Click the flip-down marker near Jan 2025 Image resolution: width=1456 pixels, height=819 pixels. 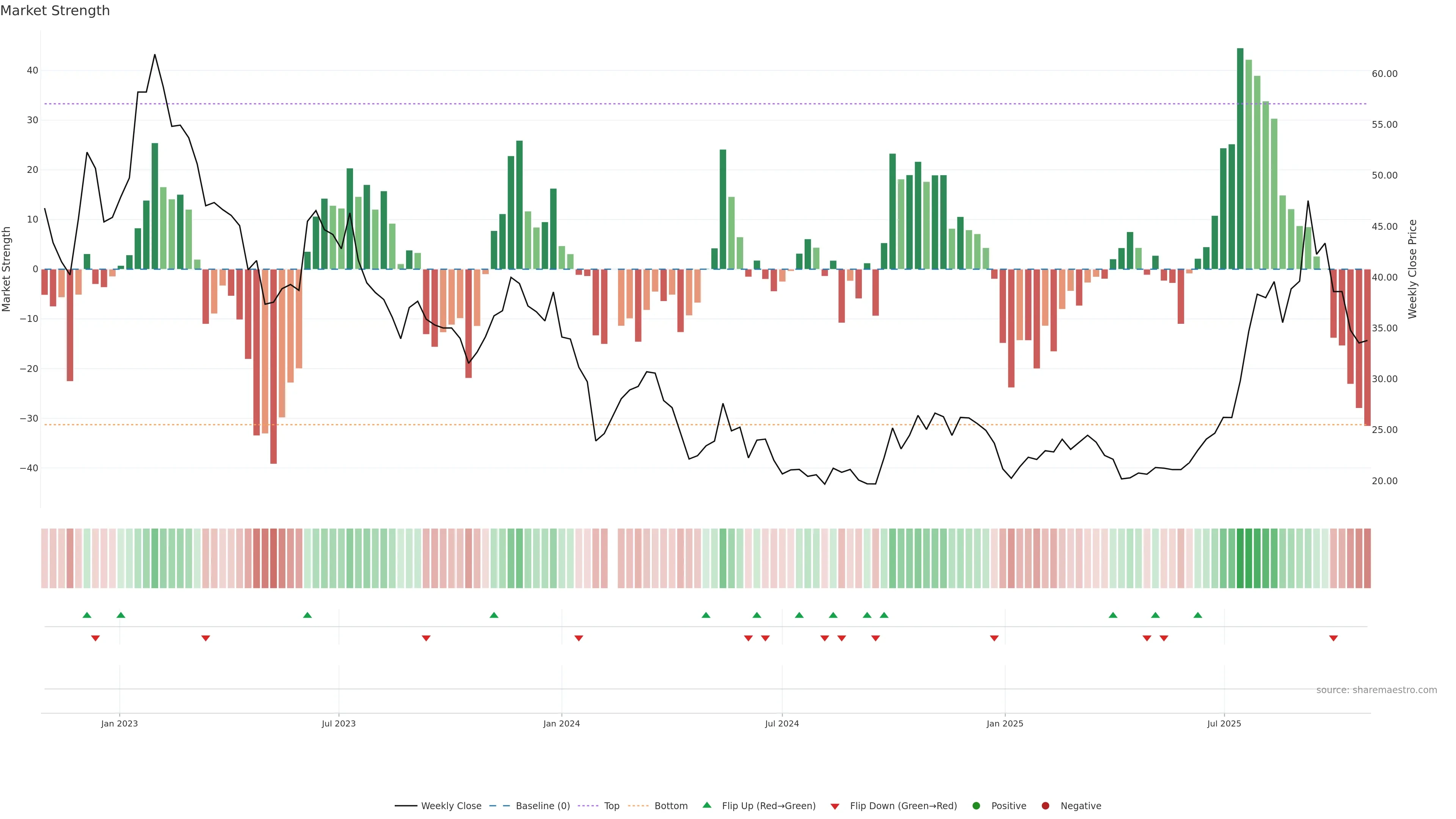coord(994,638)
